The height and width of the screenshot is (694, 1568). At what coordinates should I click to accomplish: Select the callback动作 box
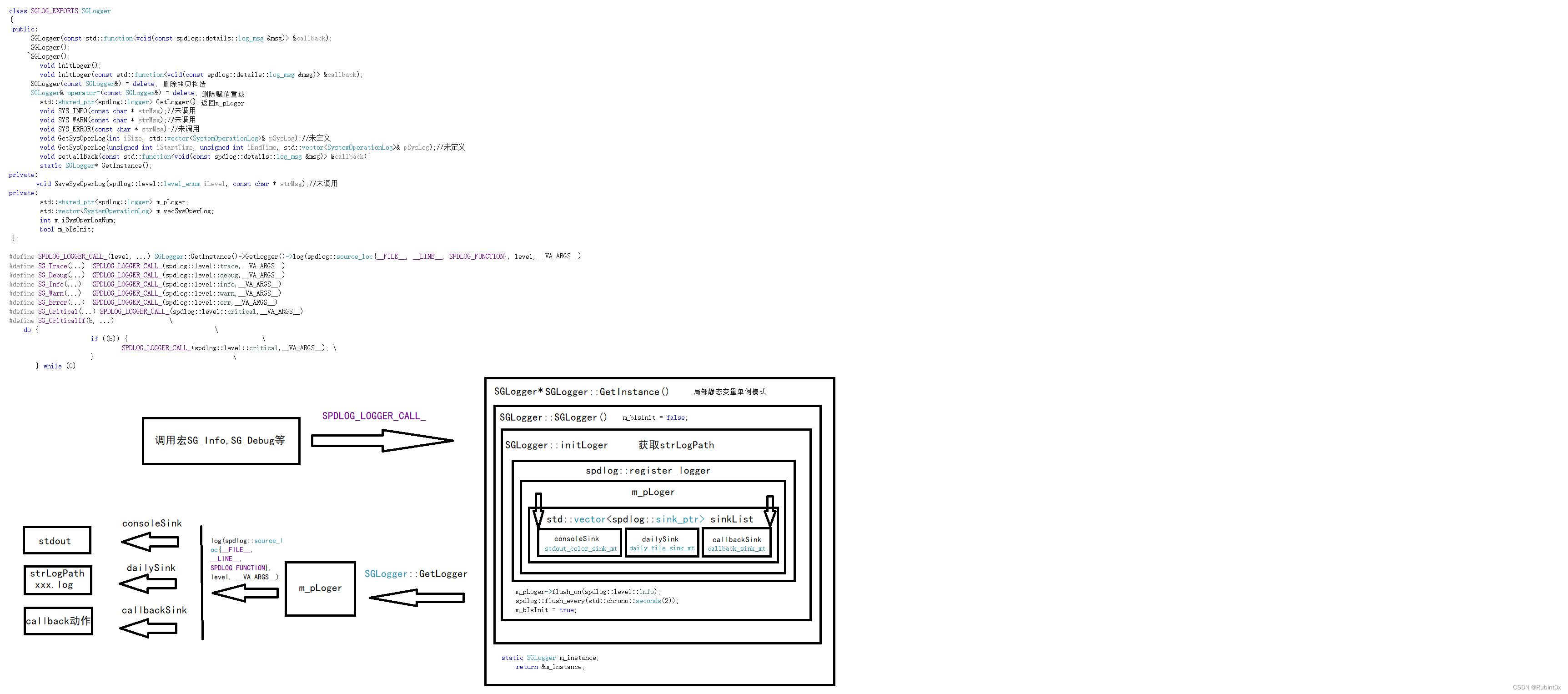click(58, 621)
